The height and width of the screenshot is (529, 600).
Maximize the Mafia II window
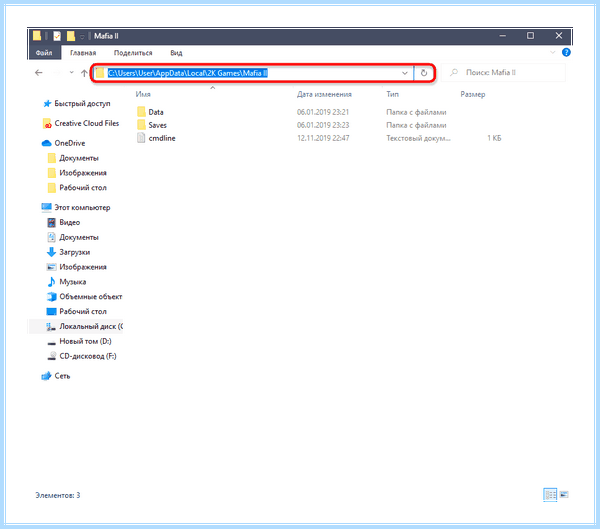point(530,36)
